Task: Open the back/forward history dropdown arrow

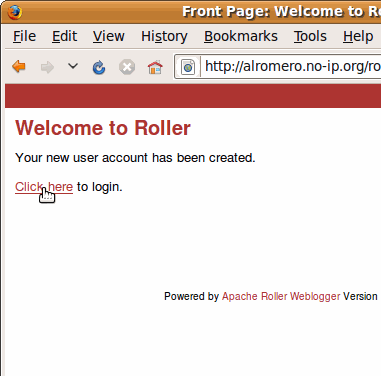Action: click(73, 66)
